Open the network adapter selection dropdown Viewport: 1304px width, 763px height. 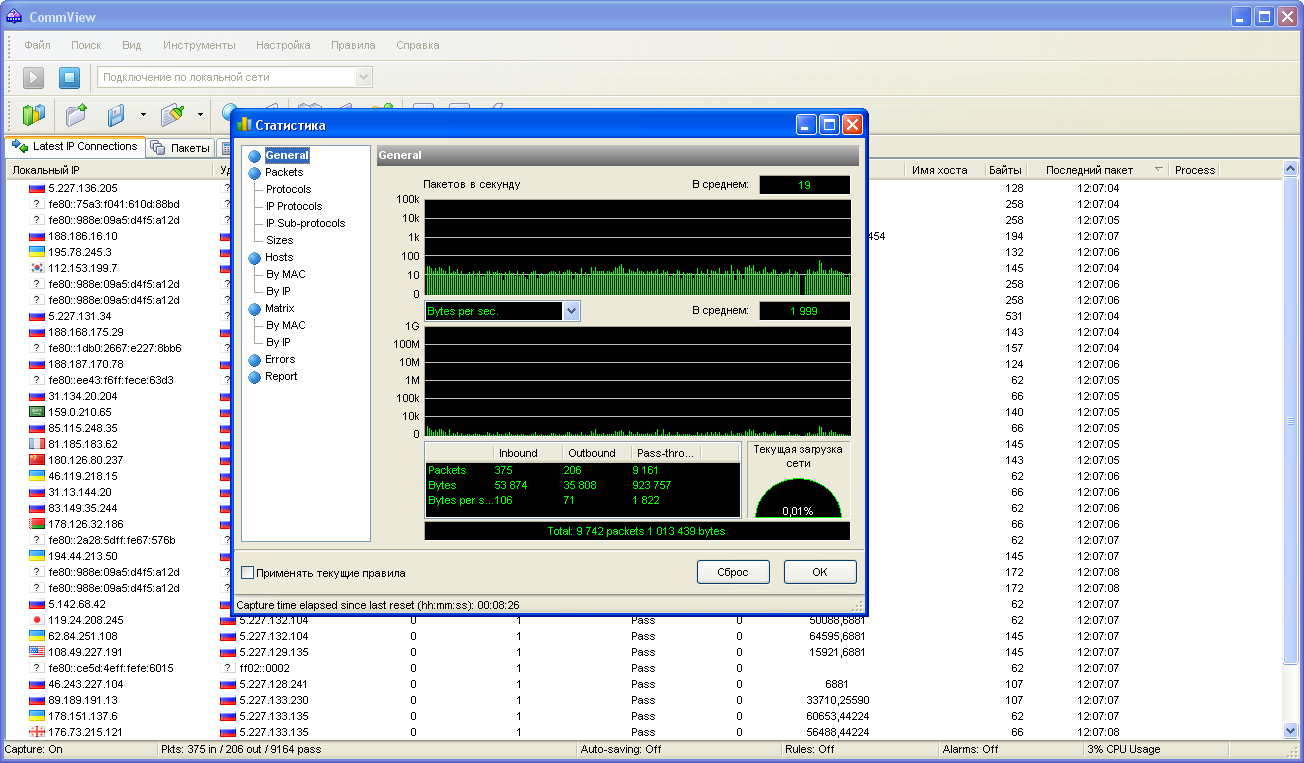363,77
